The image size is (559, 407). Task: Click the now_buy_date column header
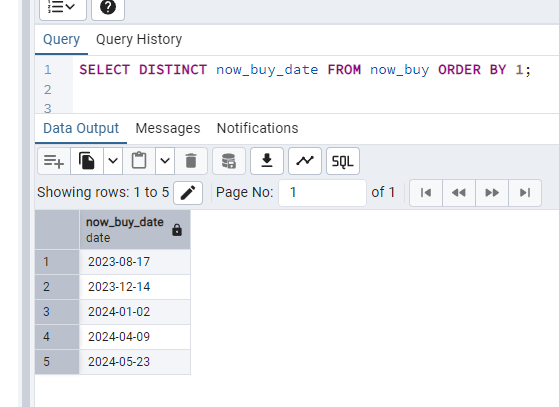[135, 230]
